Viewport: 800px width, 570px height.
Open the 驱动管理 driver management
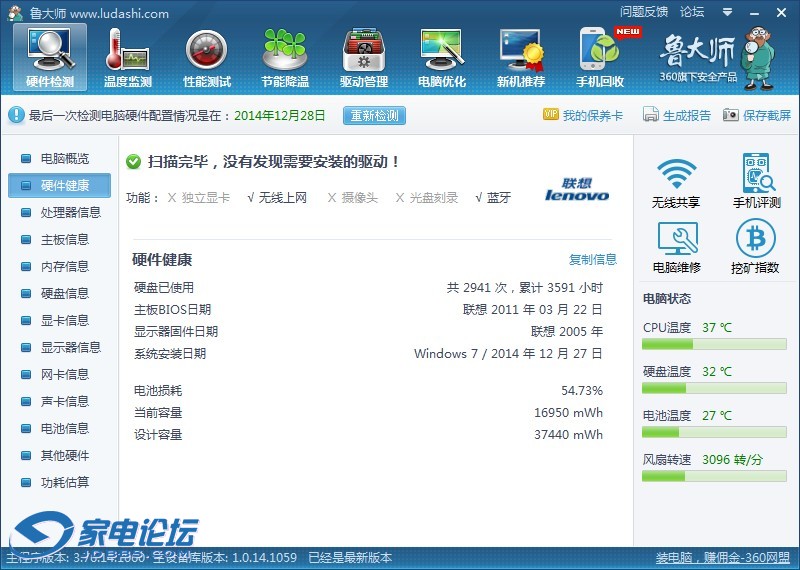coord(364,57)
